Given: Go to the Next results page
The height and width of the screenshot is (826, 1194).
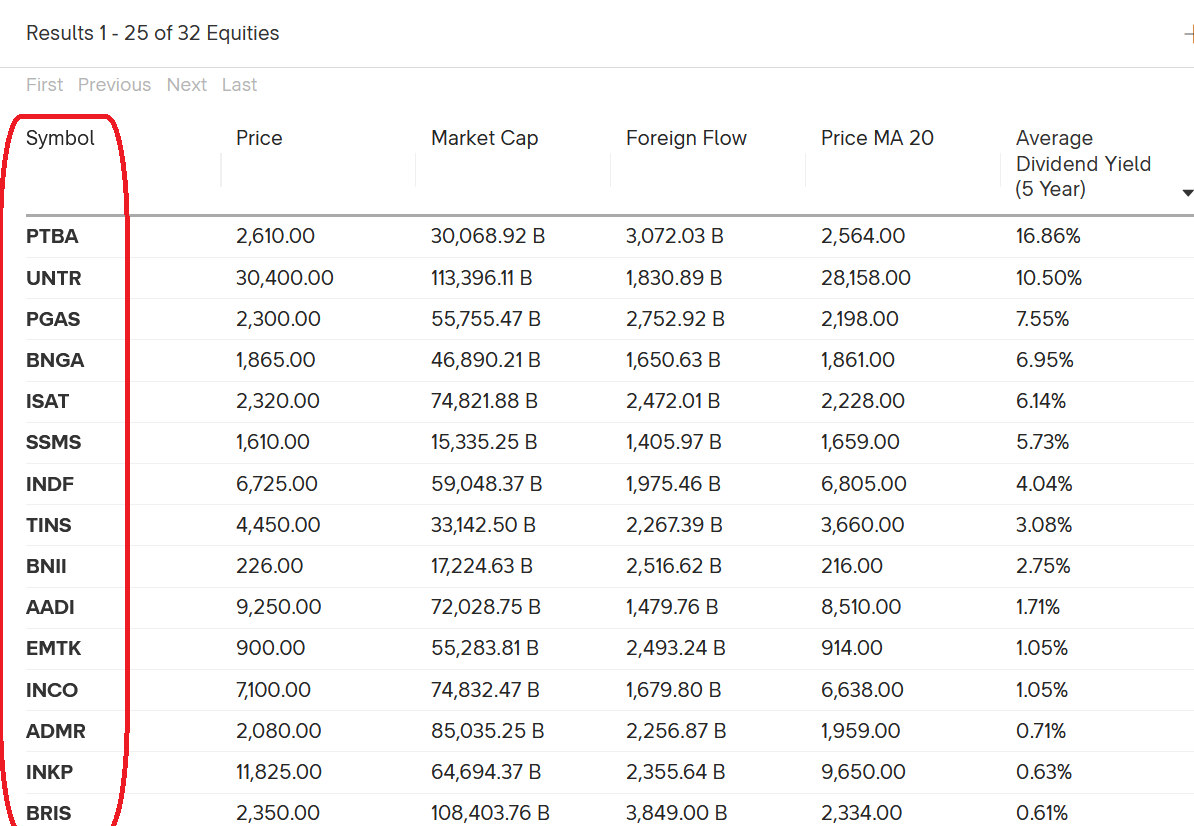Looking at the screenshot, I should (187, 85).
